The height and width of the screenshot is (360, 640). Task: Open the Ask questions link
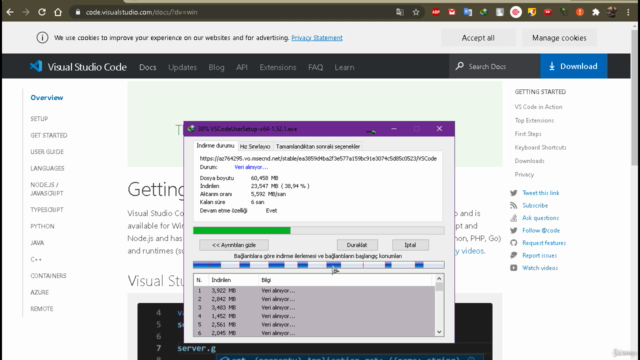[x=540, y=218]
